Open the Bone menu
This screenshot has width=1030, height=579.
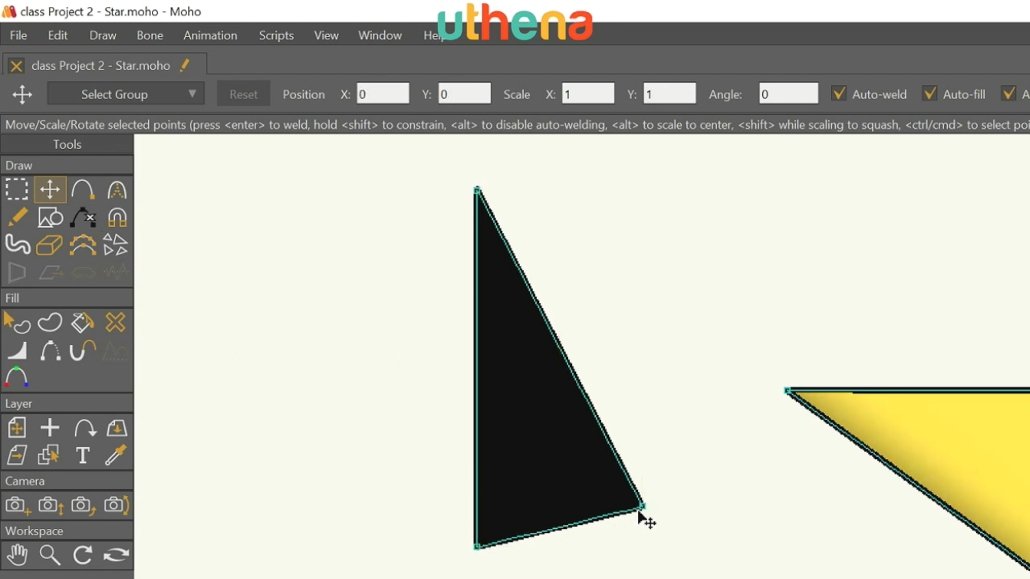pyautogui.click(x=150, y=35)
